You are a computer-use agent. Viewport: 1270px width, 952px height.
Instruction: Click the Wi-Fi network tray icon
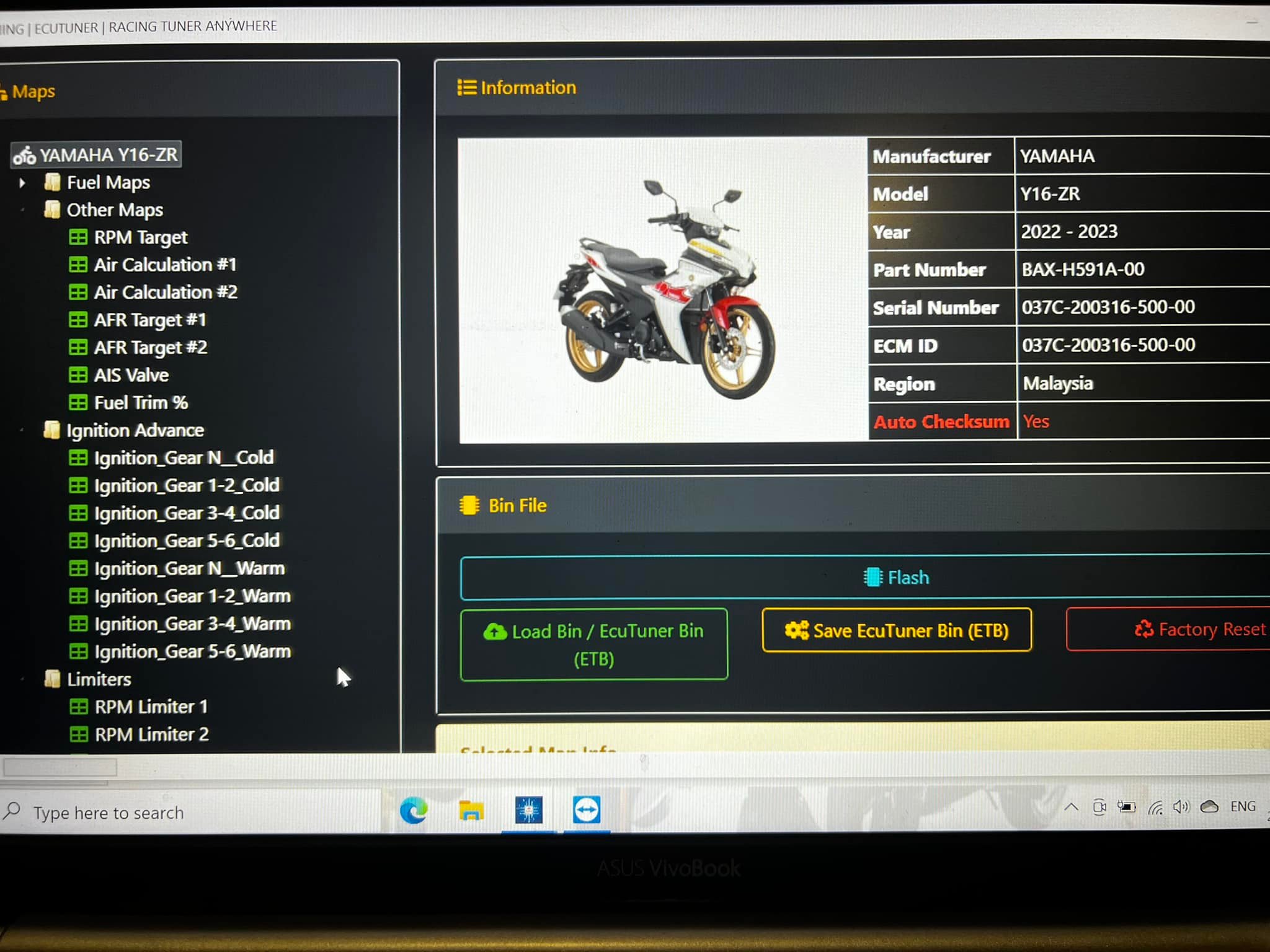click(x=1155, y=807)
